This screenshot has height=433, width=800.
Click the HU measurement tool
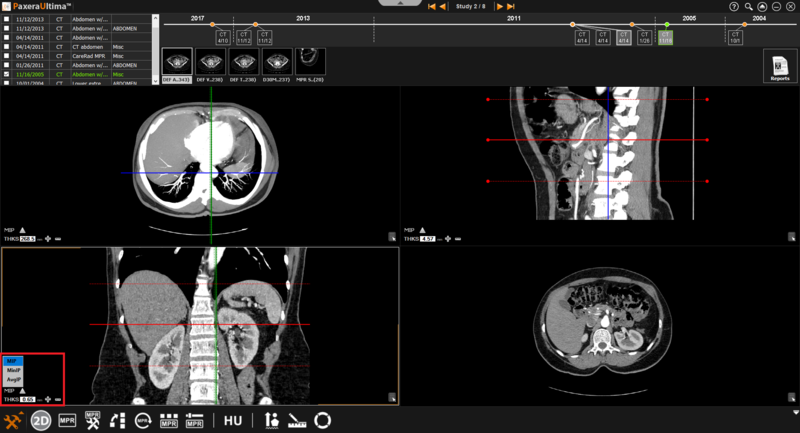pos(233,420)
